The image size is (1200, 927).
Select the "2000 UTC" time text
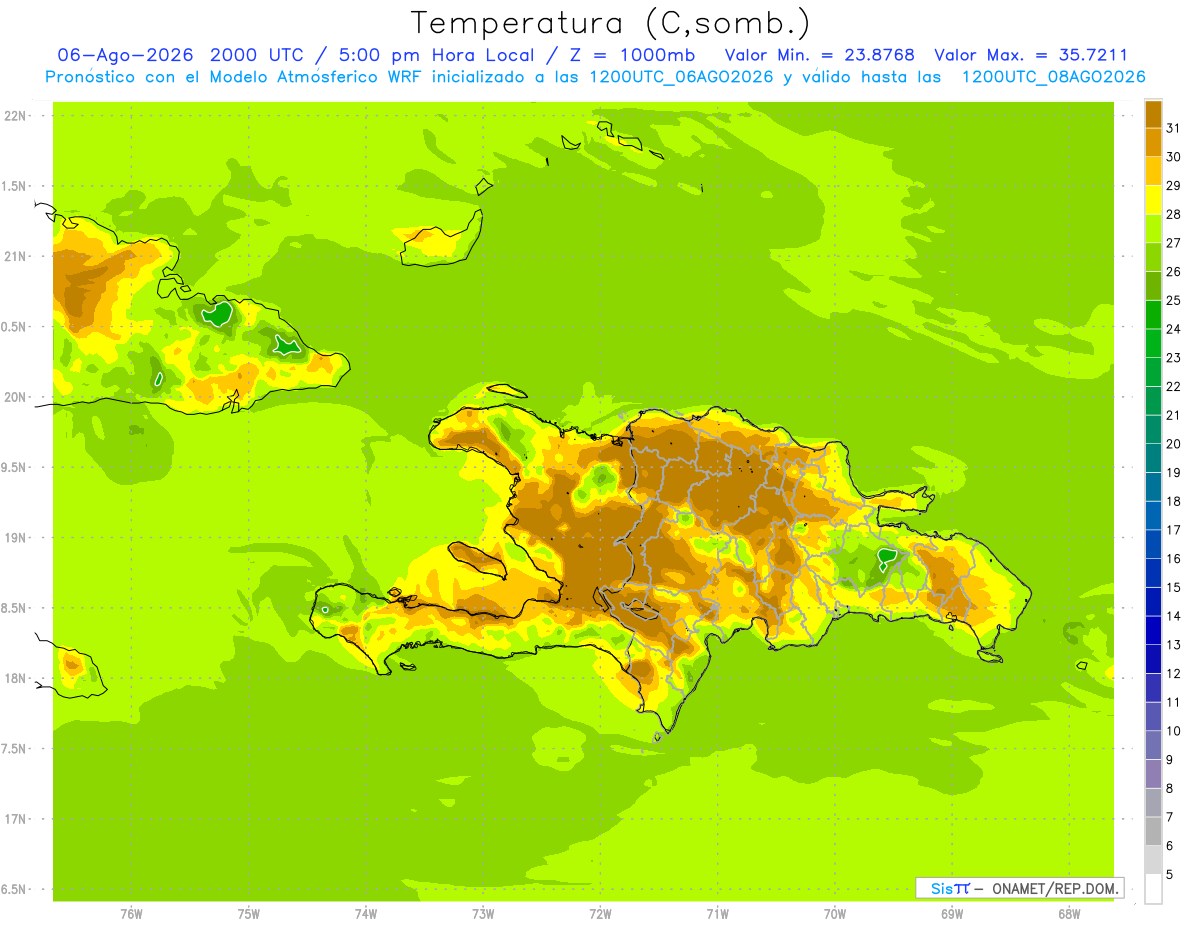259,55
